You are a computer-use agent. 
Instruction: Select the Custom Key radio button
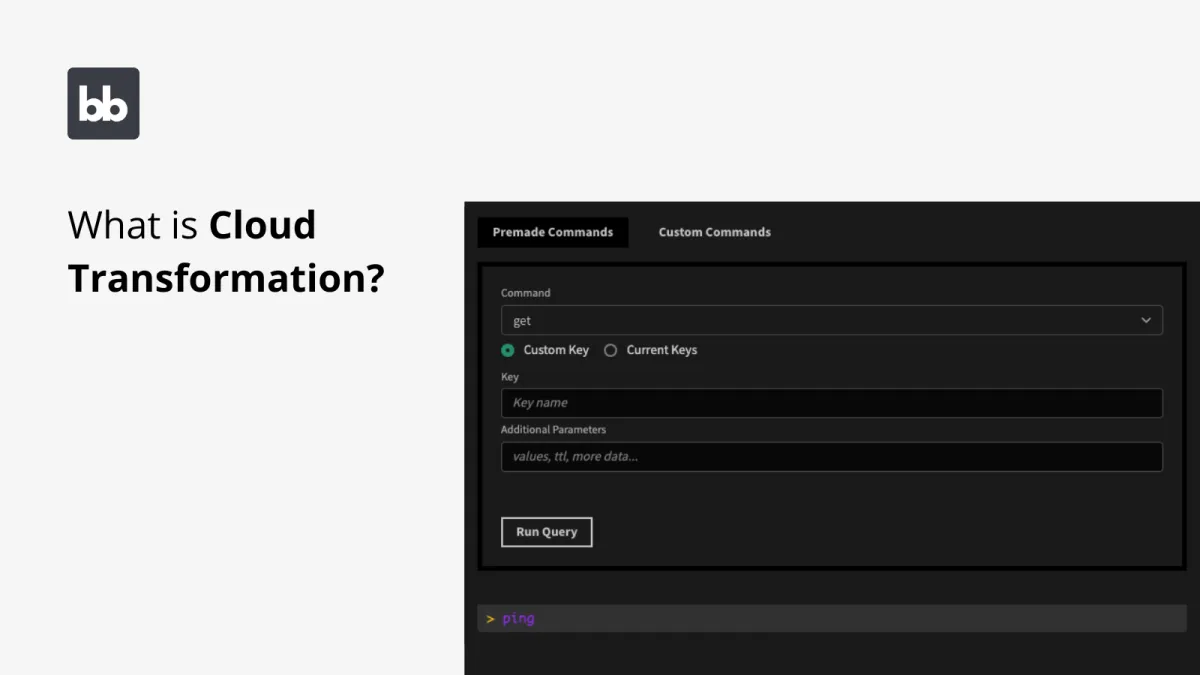tap(508, 350)
